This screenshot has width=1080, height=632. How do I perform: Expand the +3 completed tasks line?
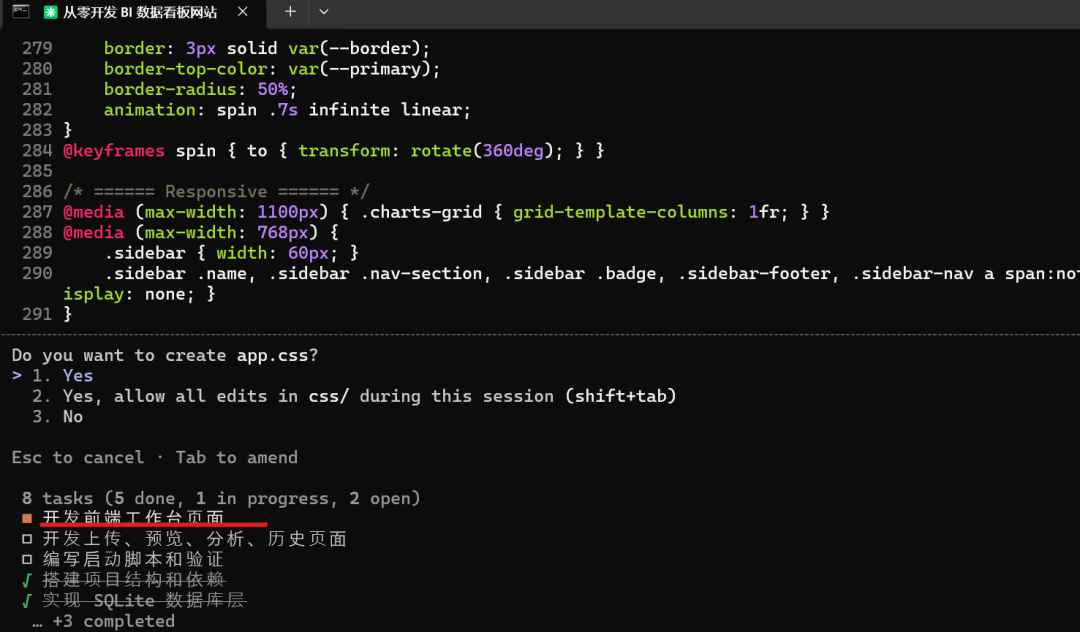103,621
